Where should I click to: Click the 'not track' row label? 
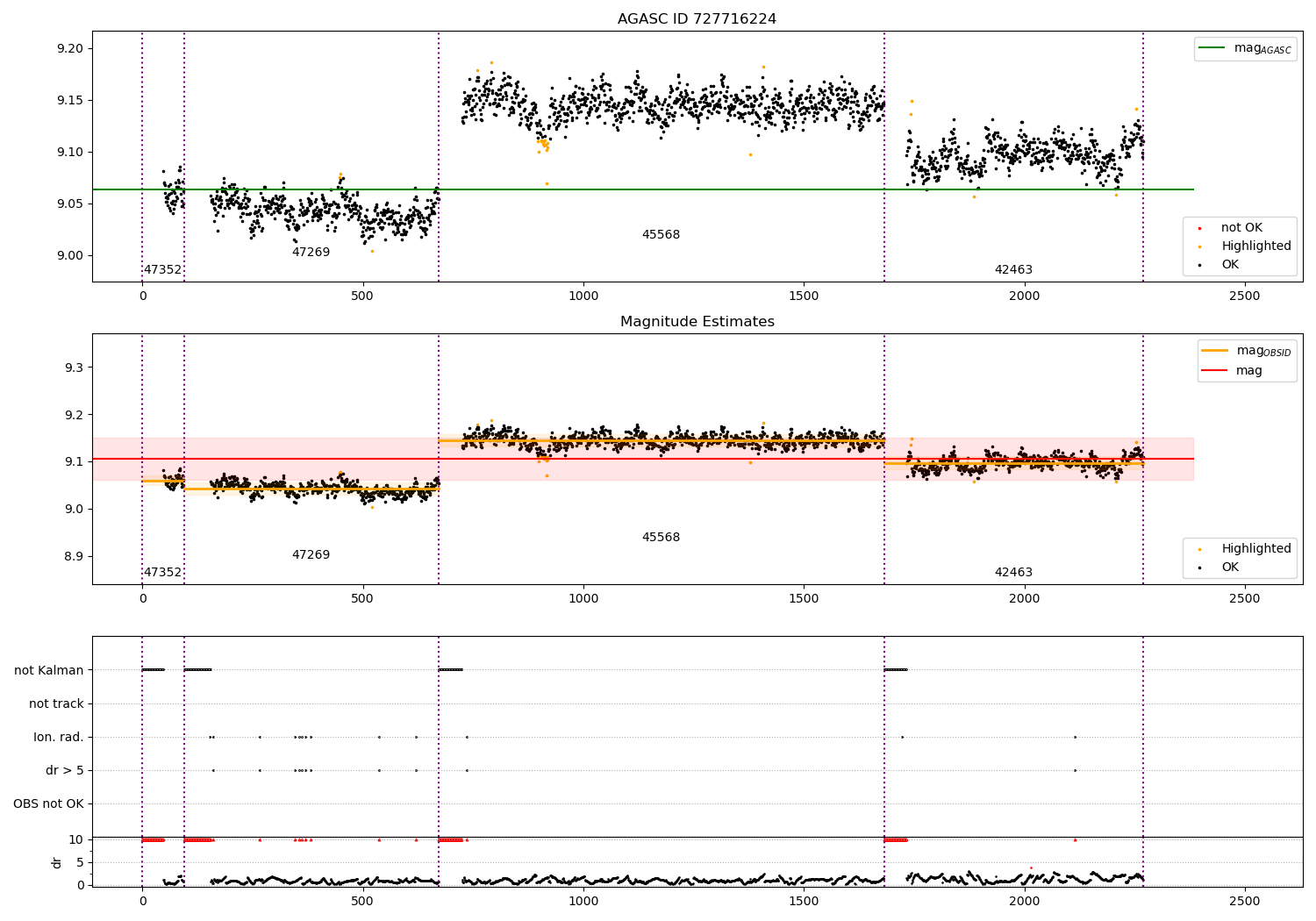pyautogui.click(x=56, y=703)
